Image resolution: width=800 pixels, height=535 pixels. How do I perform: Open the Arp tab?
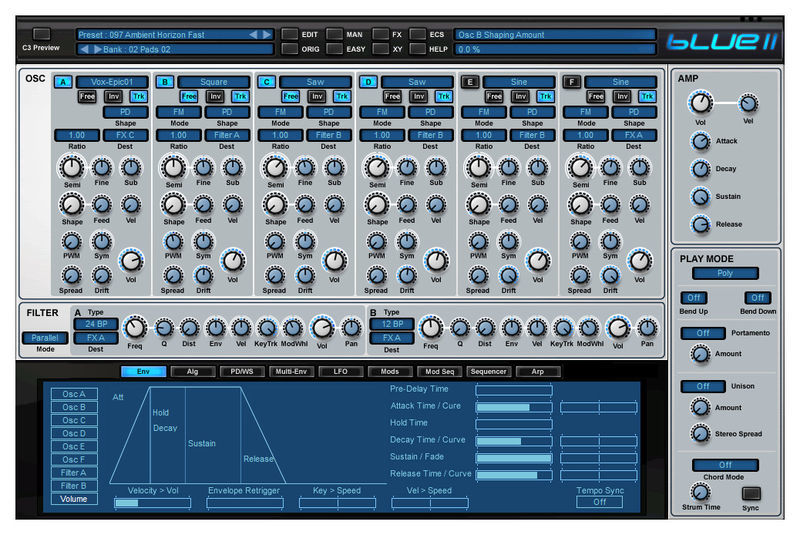click(538, 372)
